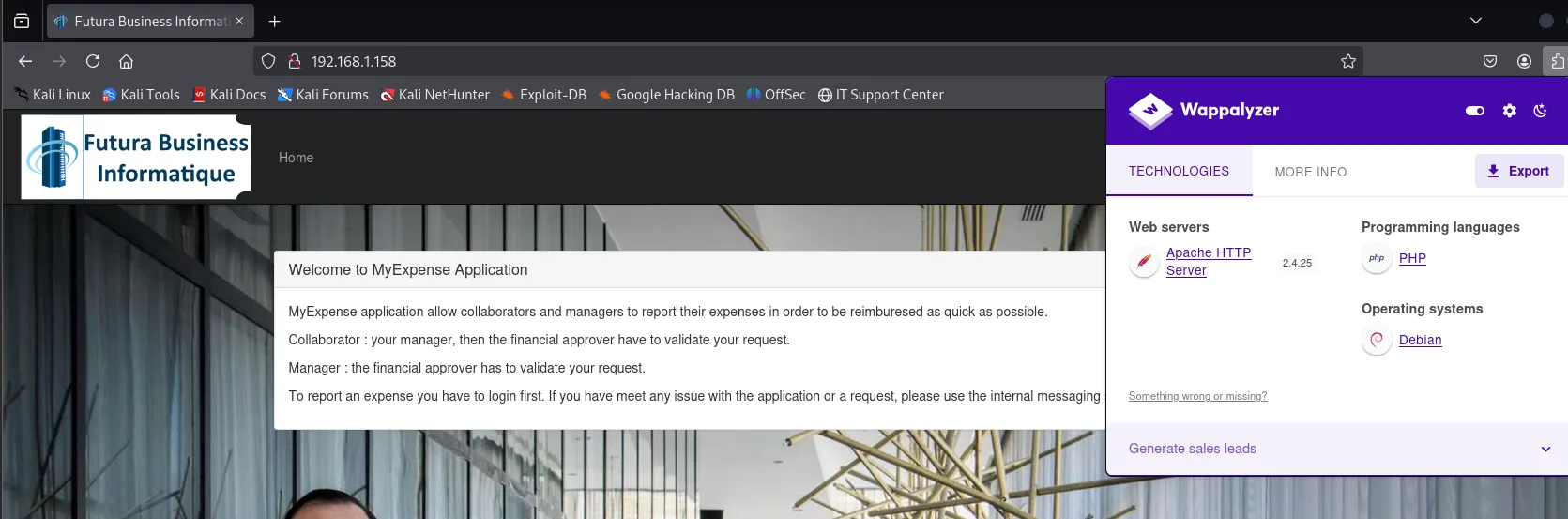The width and height of the screenshot is (1568, 519).
Task: Open the OffSec bookmark
Action: pyautogui.click(x=776, y=95)
